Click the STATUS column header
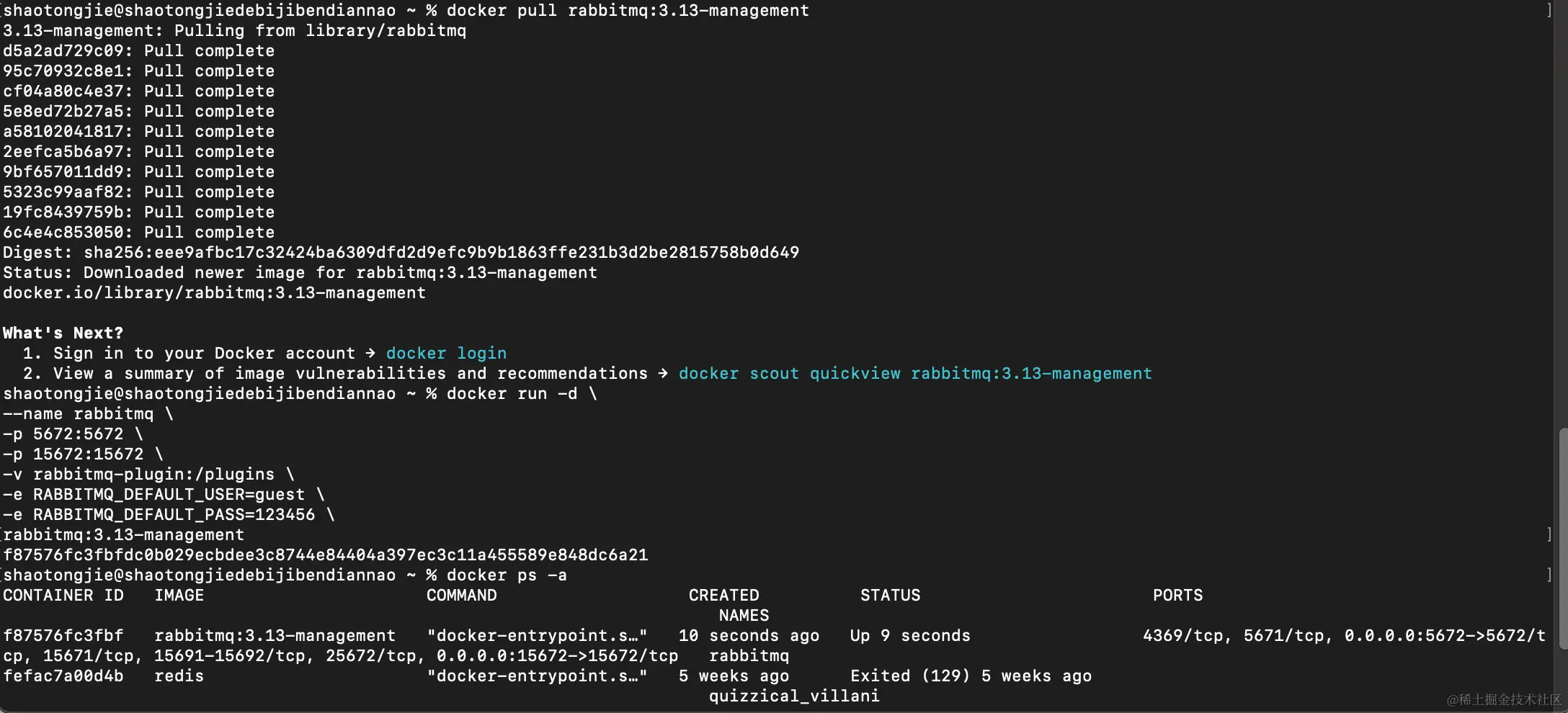 click(890, 595)
